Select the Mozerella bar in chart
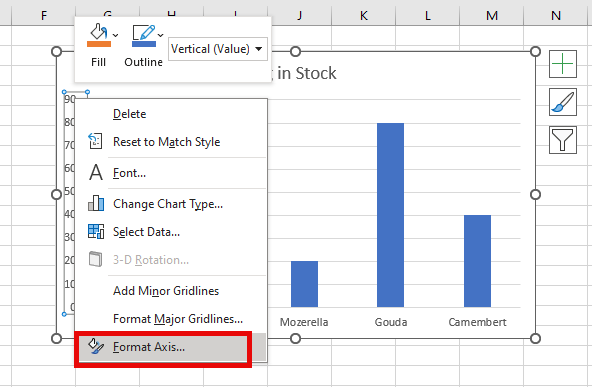 point(304,284)
